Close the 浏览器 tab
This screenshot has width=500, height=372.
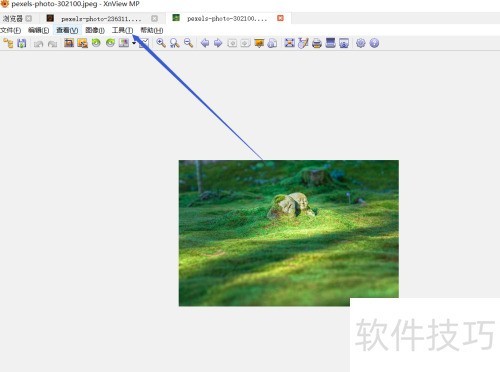click(29, 18)
